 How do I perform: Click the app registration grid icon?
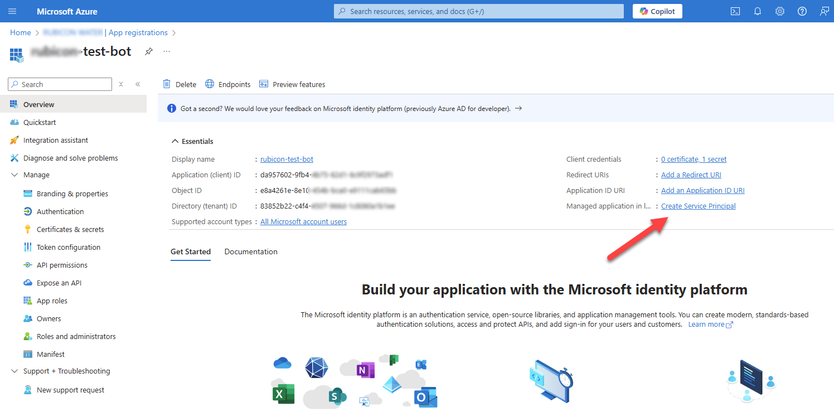(16, 54)
